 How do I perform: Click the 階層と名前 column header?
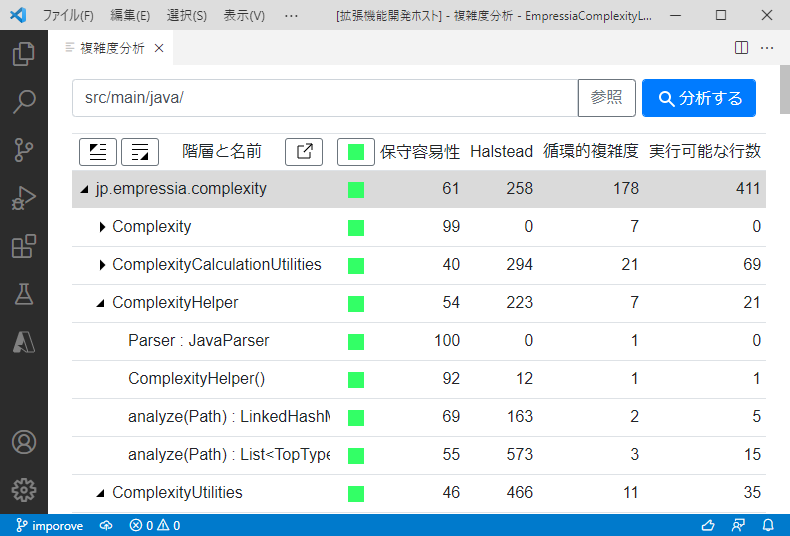pyautogui.click(x=222, y=151)
